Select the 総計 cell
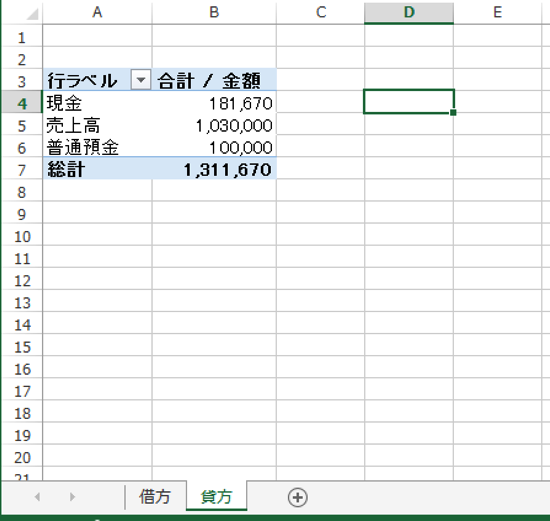 [x=97, y=169]
